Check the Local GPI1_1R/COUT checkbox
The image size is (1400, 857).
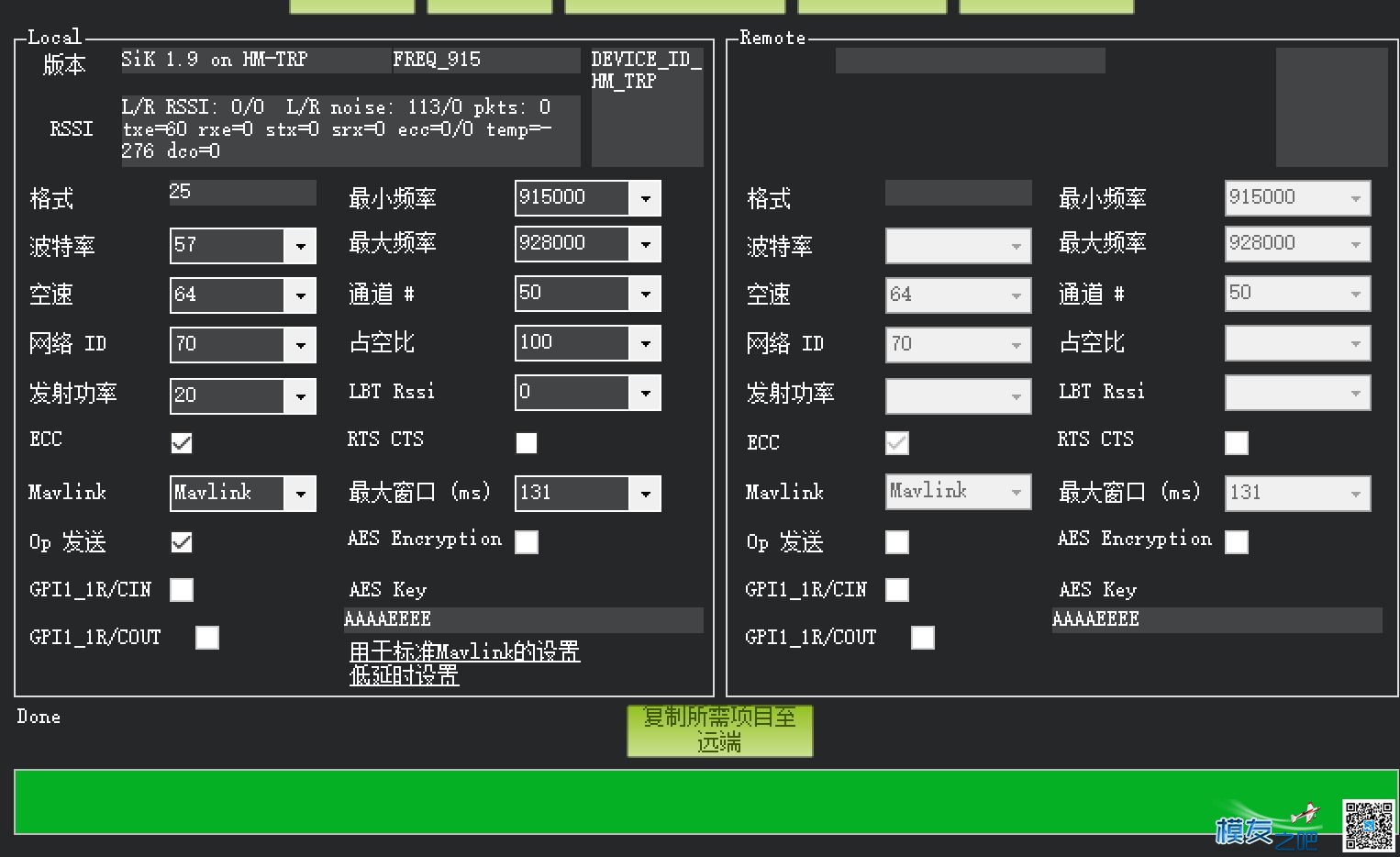[x=207, y=638]
